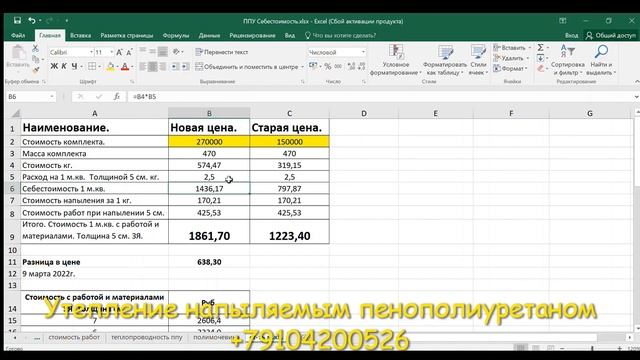The image size is (640, 360).
Task: Open Условное форматирование menu
Action: [x=396, y=60]
